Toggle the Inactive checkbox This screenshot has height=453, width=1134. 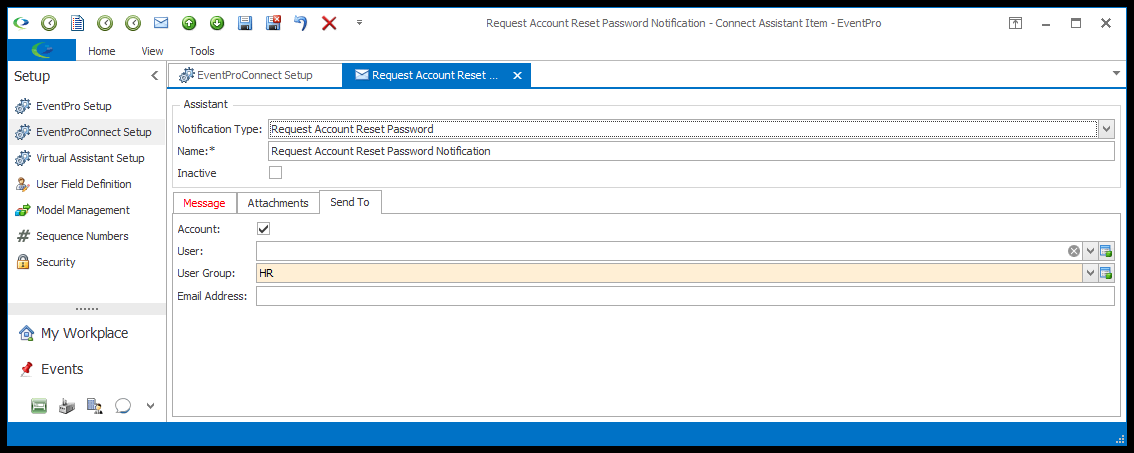click(x=276, y=173)
